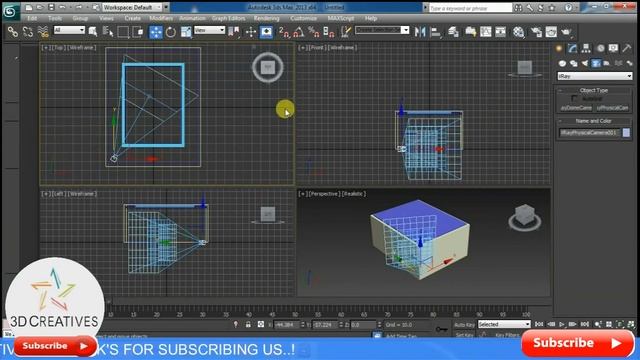Activate the Select and Scale tool
Screen dimensions: 640x360
pyautogui.click(x=186, y=31)
